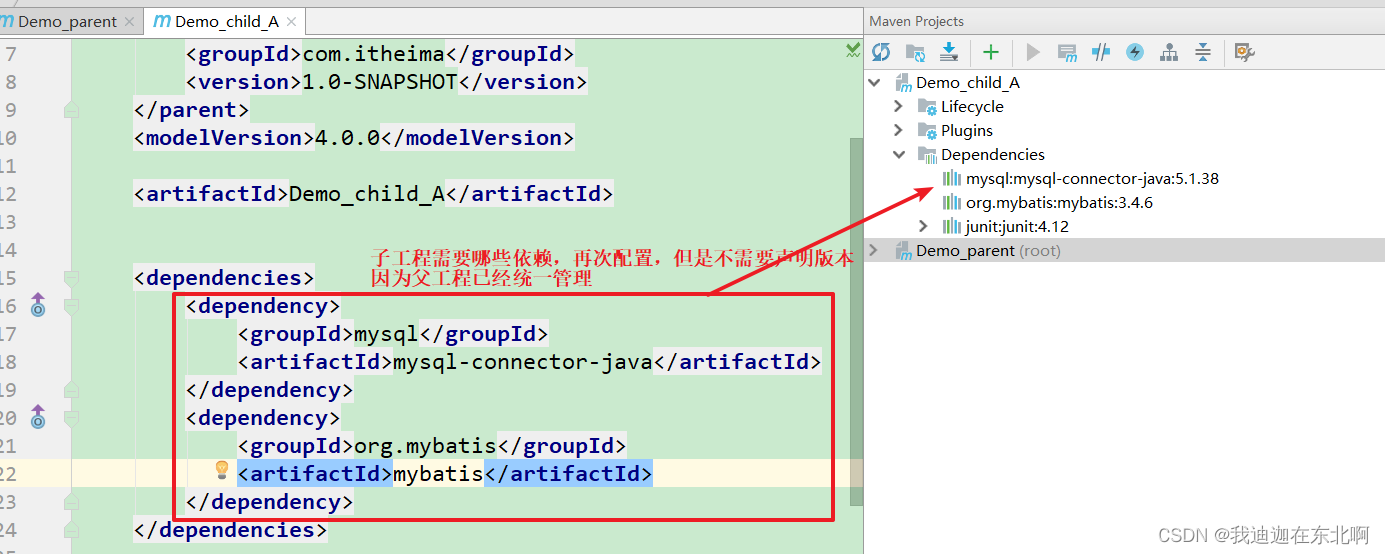
Task: Select Lifecycle tree row label
Action: 972,106
